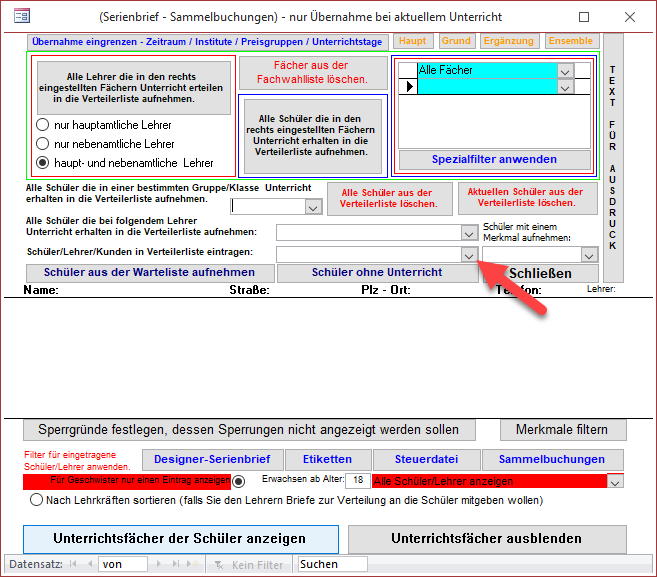This screenshot has height=577, width=657.
Task: Click the Access form icon in title bar
Action: click(19, 17)
